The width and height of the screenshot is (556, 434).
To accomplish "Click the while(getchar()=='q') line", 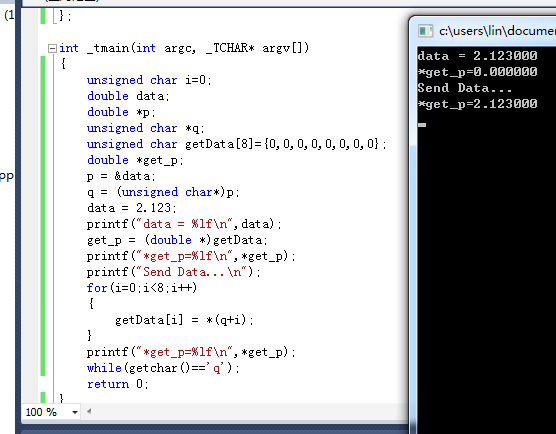I will tap(163, 368).
